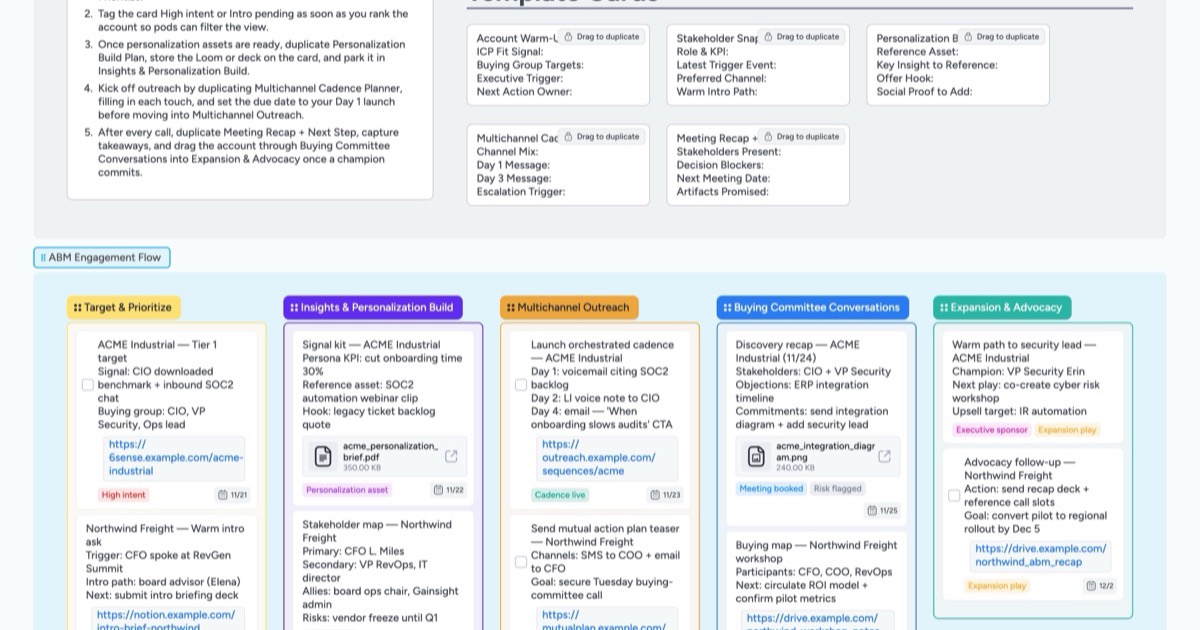Image resolution: width=1200 pixels, height=630 pixels.
Task: Click the Meeting booked tag
Action: (771, 489)
